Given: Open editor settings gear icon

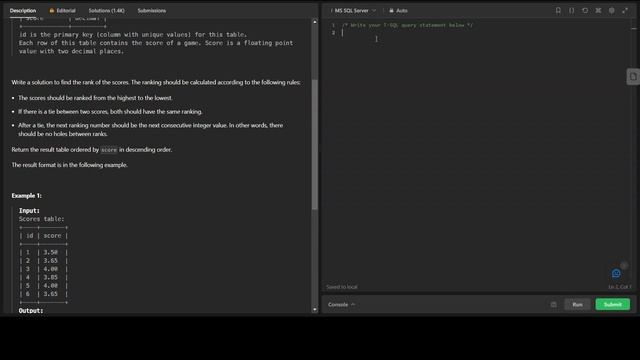Looking at the screenshot, I should pyautogui.click(x=611, y=11).
